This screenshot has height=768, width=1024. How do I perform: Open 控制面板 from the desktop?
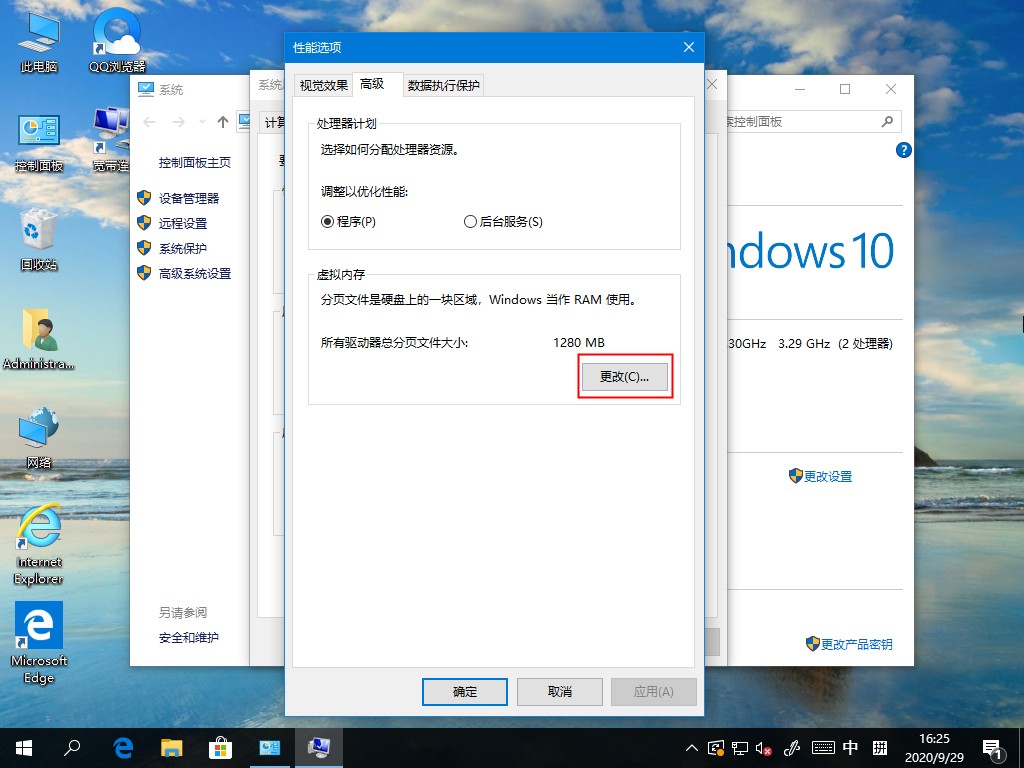(37, 133)
